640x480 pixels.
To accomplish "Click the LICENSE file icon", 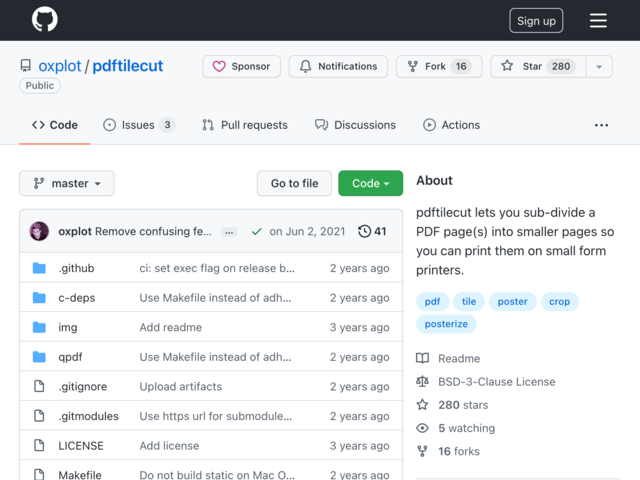I will tap(39, 445).
